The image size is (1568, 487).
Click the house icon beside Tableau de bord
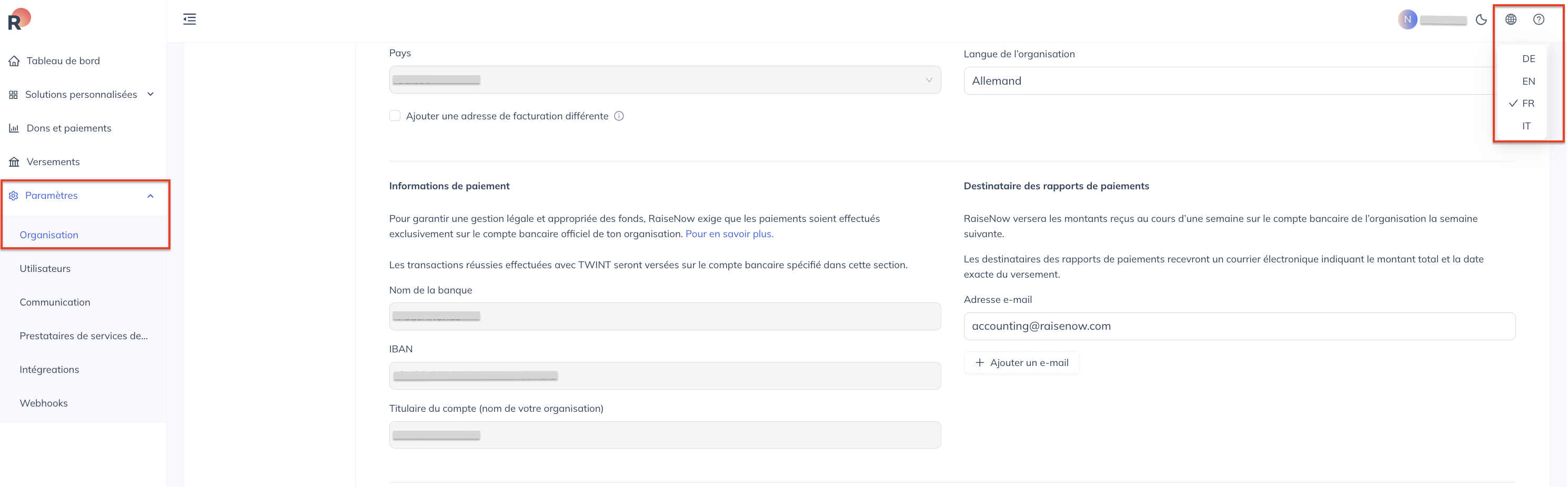click(x=14, y=61)
